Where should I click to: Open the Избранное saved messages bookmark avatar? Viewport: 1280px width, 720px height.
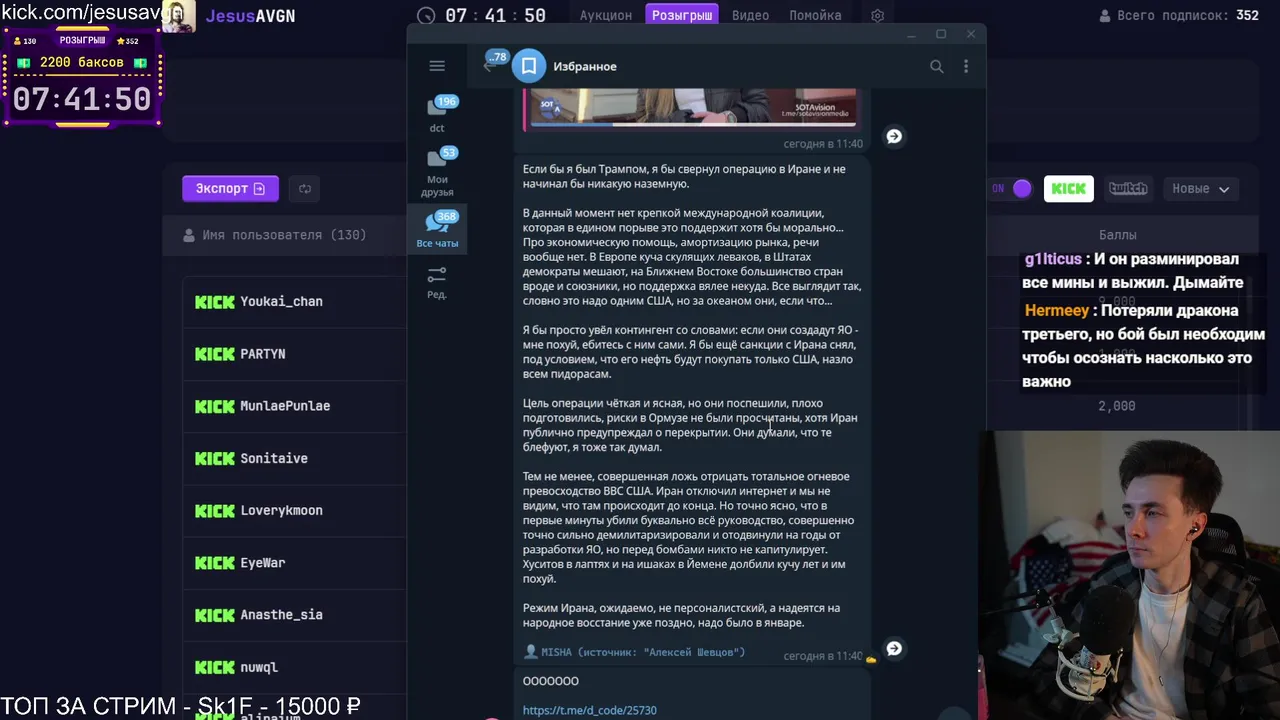(529, 66)
